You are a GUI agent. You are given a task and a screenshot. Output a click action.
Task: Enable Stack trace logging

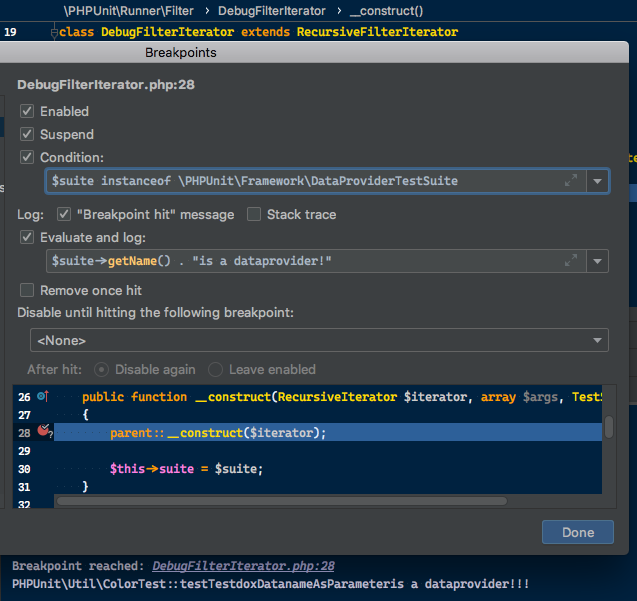click(254, 214)
